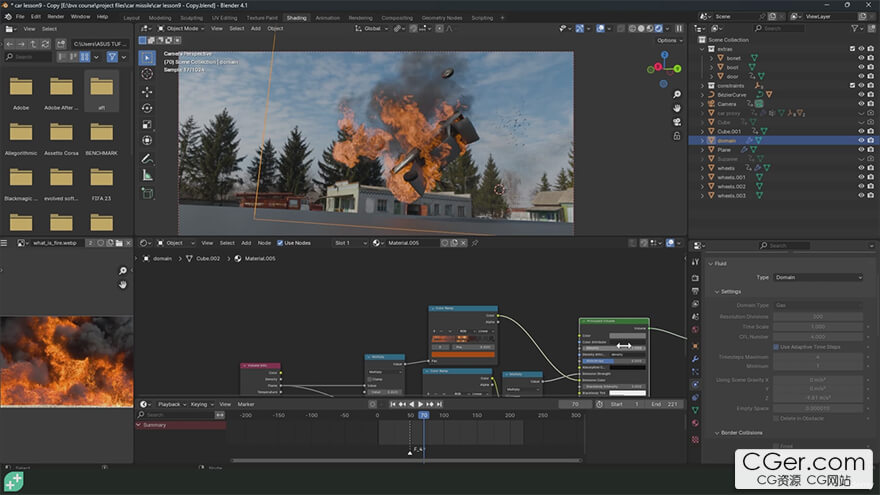
Task: Open the Render menu
Action: (x=55, y=17)
